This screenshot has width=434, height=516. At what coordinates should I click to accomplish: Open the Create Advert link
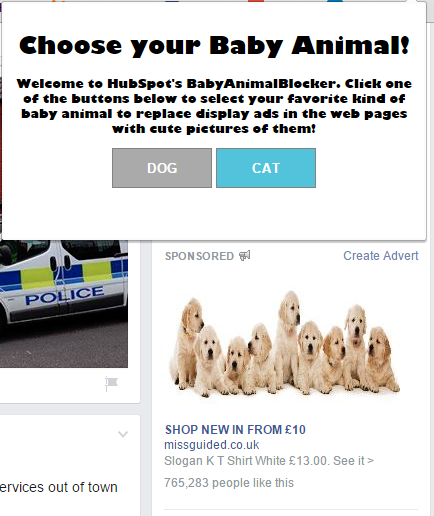(x=381, y=256)
